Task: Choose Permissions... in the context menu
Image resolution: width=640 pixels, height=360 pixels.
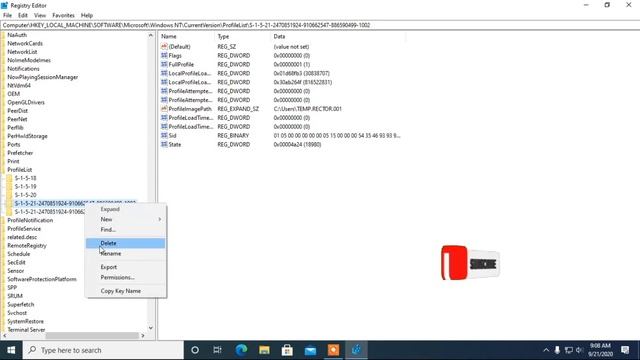Action: 125,278
